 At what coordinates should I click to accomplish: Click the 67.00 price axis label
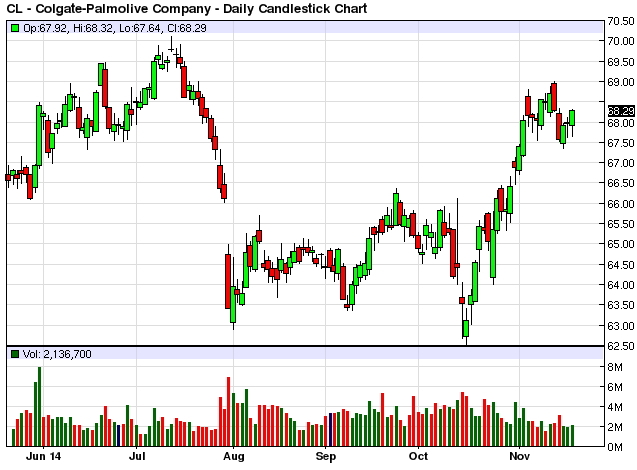coord(620,163)
